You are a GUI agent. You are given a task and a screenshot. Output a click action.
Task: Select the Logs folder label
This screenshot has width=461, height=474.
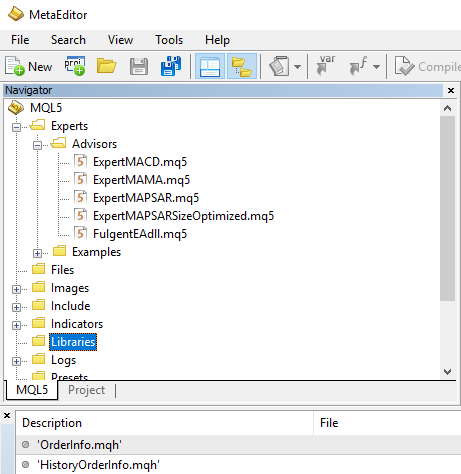point(63,360)
